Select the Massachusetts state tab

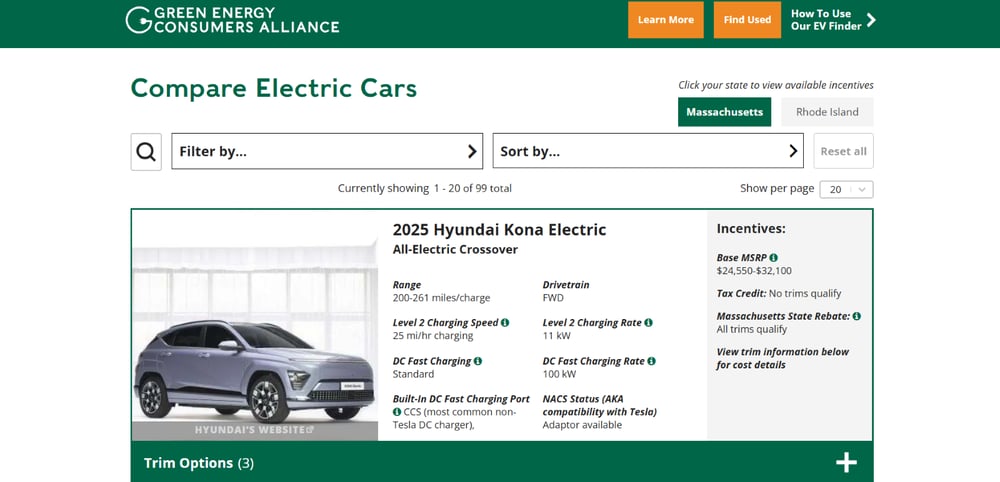pos(724,112)
